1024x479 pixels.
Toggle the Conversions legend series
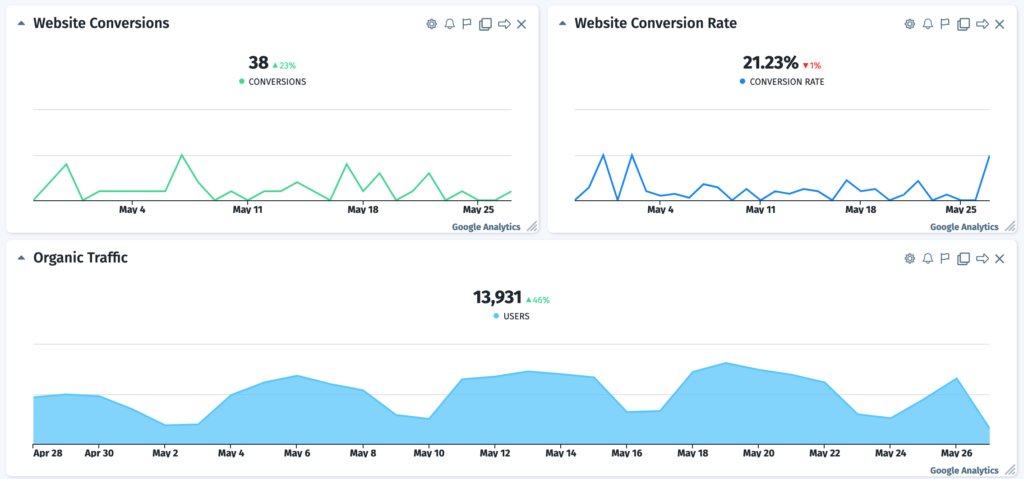pos(272,82)
